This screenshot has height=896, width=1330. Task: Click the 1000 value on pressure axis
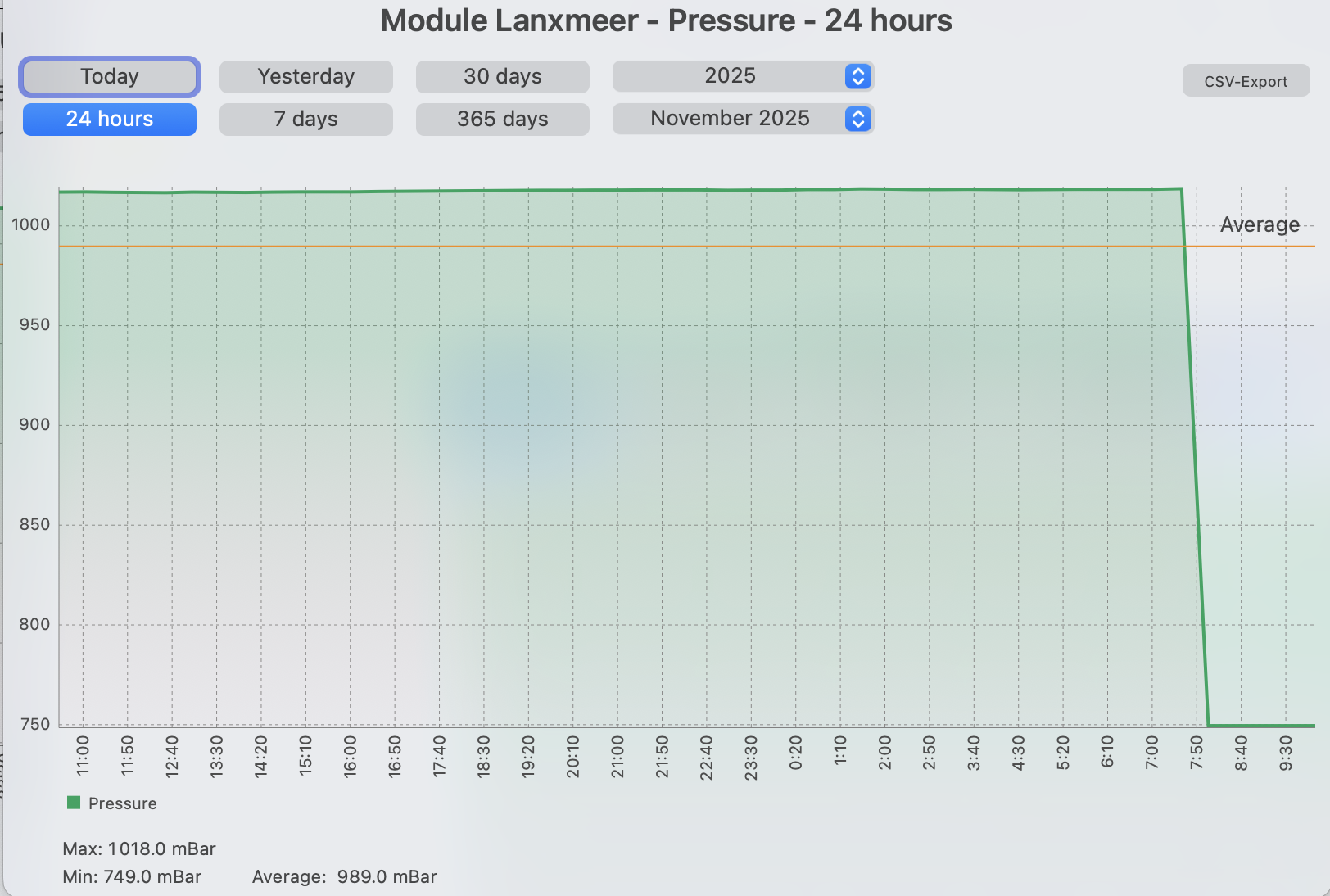click(31, 225)
